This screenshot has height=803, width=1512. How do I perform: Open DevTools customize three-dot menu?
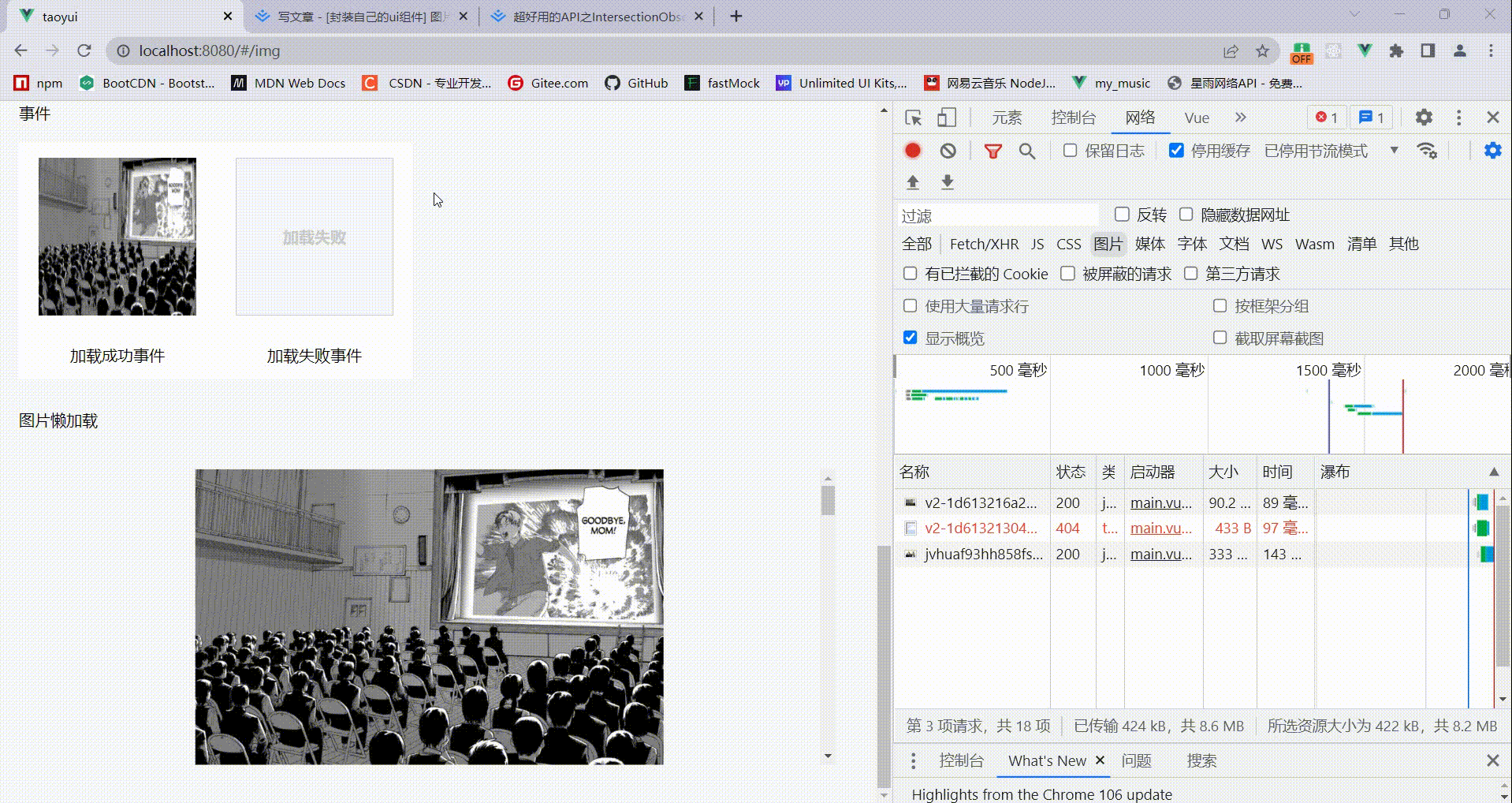[1458, 118]
